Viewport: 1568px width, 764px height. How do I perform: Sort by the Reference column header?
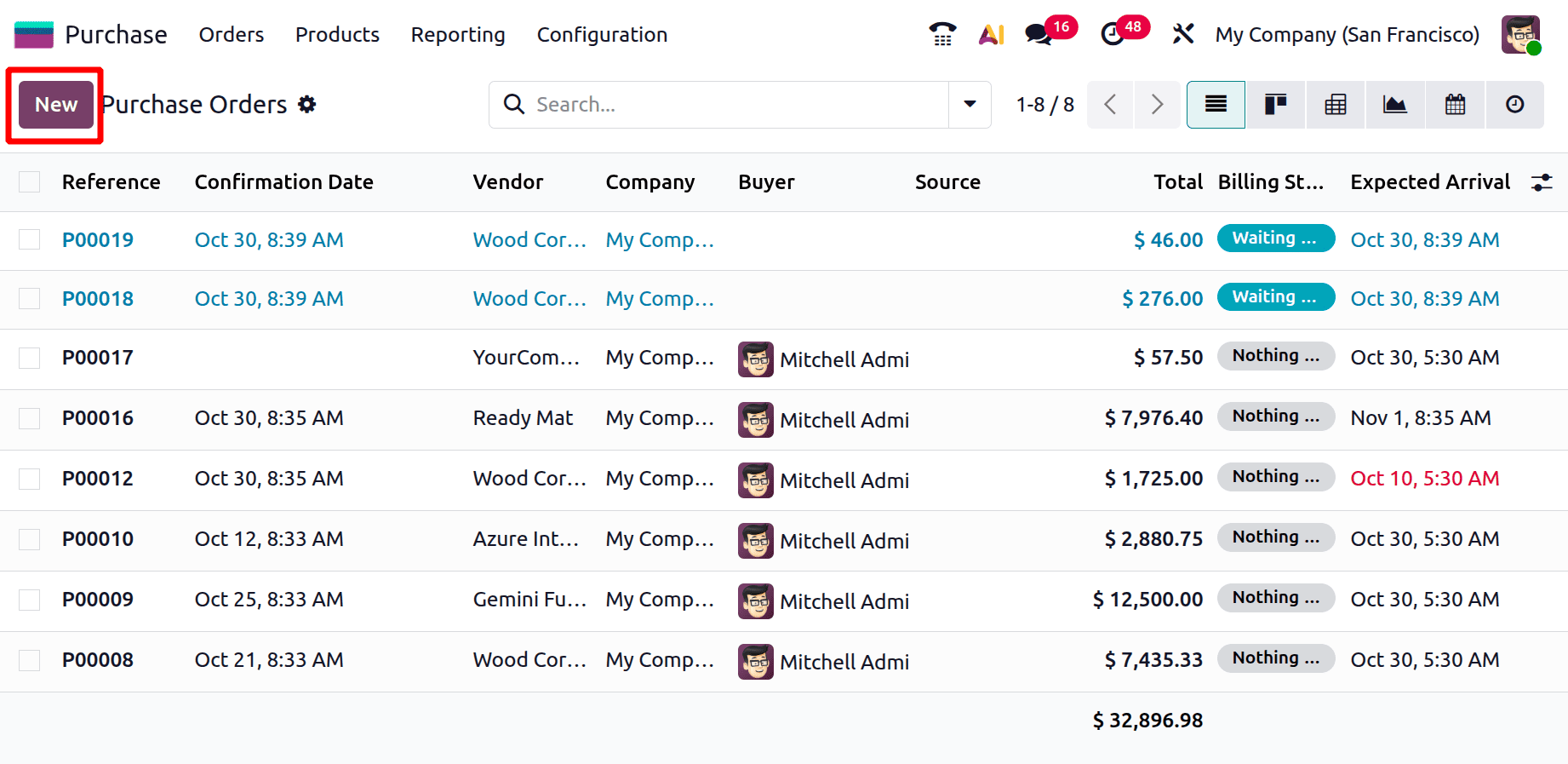pos(112,182)
